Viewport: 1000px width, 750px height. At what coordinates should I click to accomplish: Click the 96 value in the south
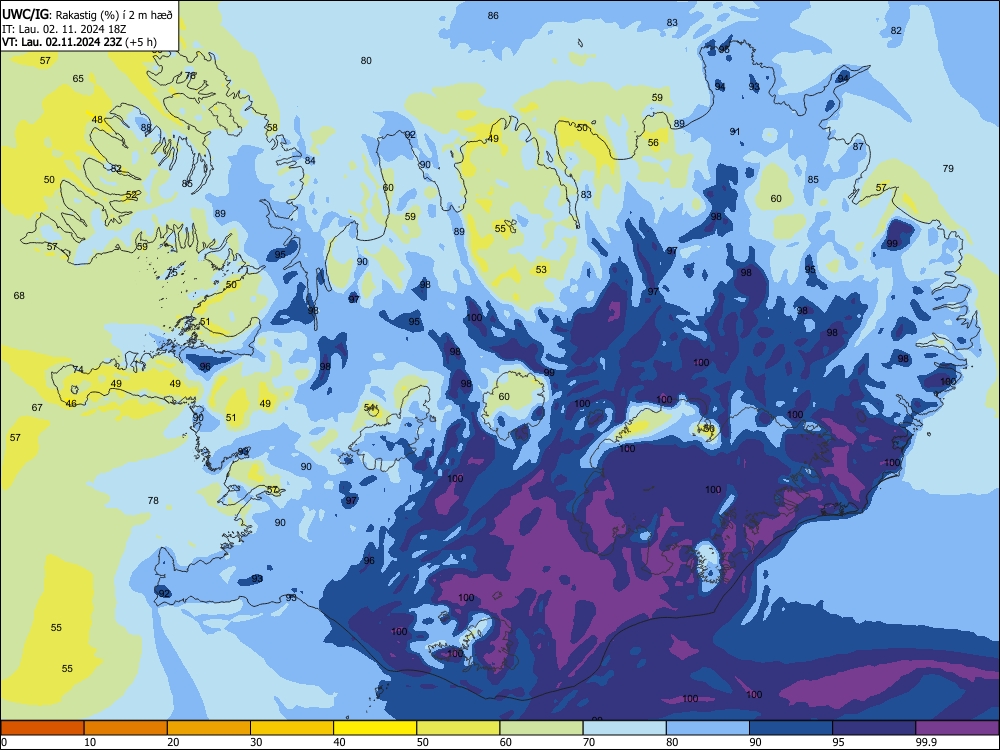[369, 561]
